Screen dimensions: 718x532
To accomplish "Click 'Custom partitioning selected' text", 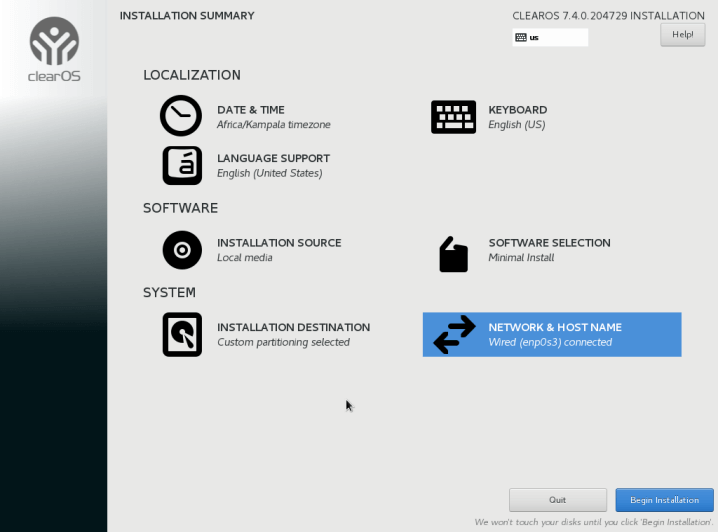I will [283, 342].
